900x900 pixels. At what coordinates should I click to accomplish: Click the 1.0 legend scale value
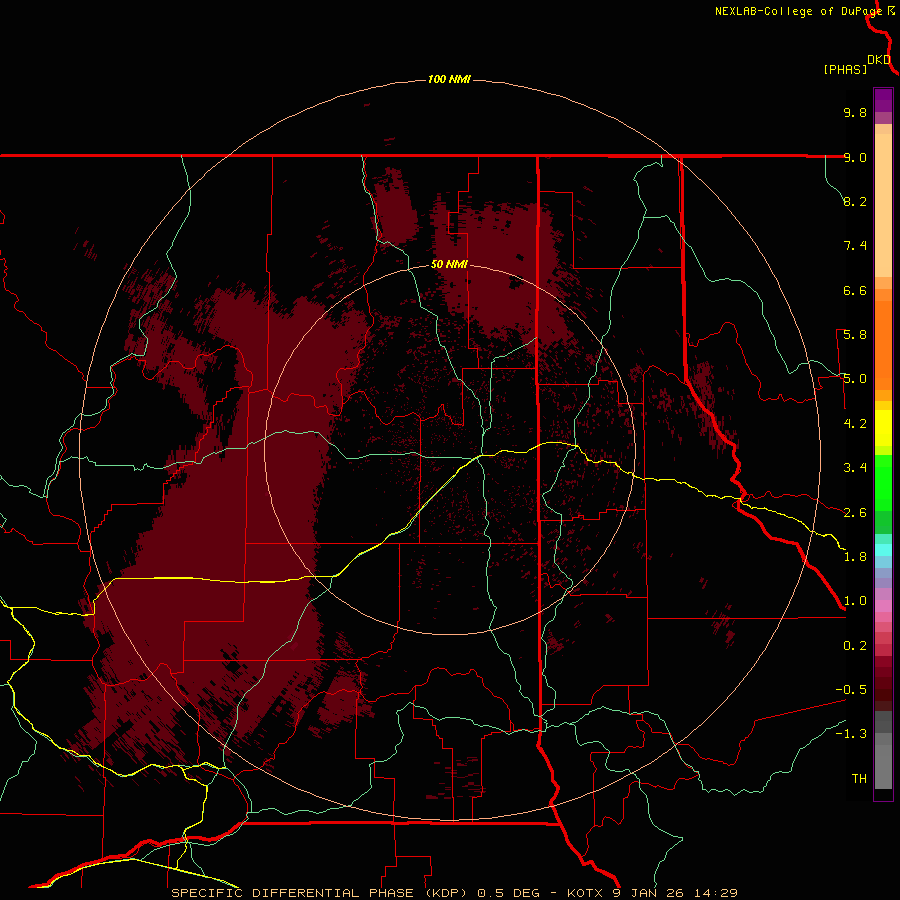(855, 601)
